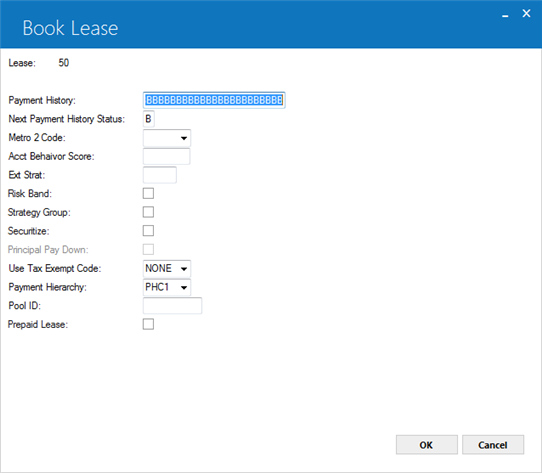Click the Next Payment History Status field
The height and width of the screenshot is (473, 542).
(149, 119)
